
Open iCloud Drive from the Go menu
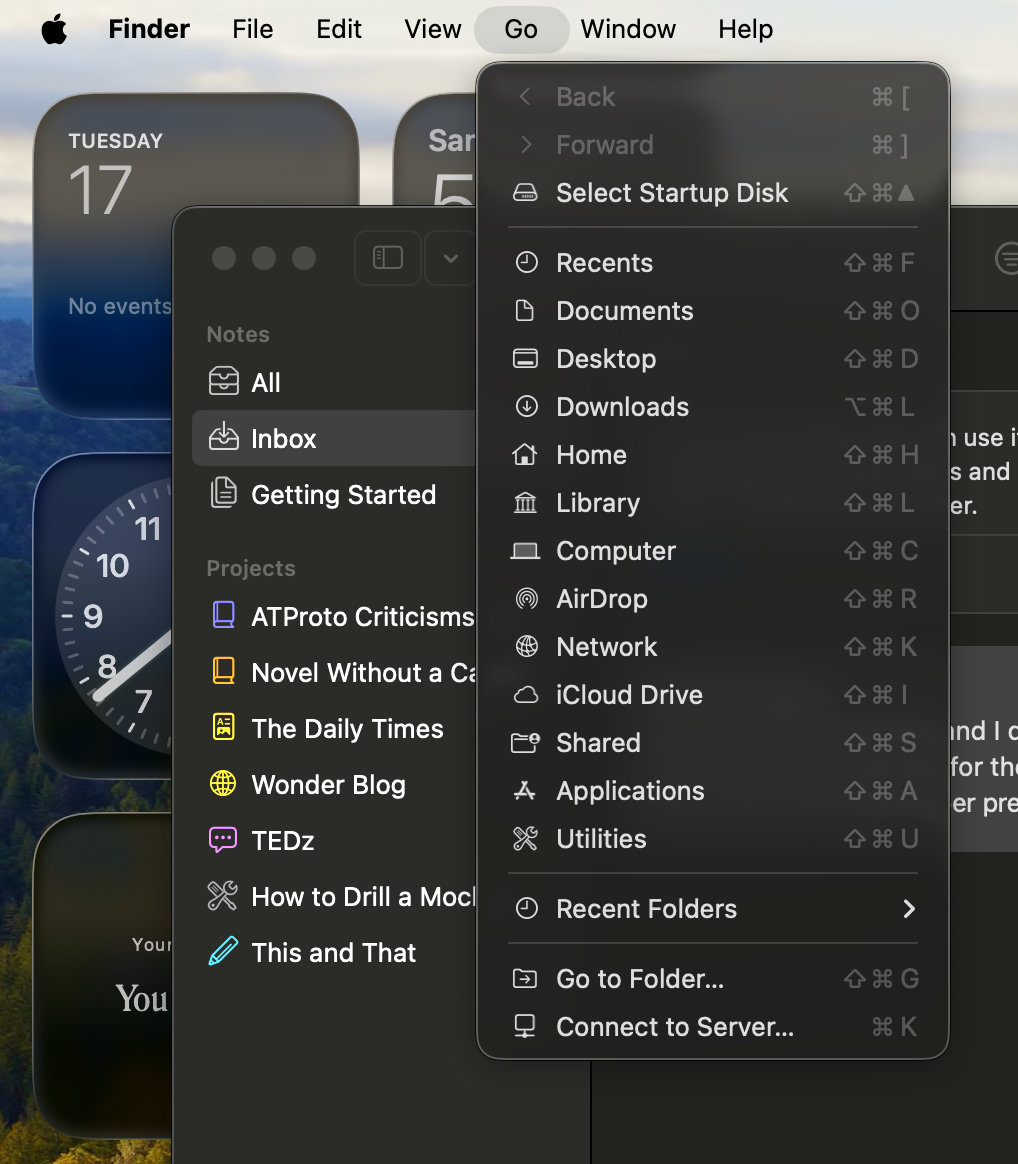click(x=713, y=695)
